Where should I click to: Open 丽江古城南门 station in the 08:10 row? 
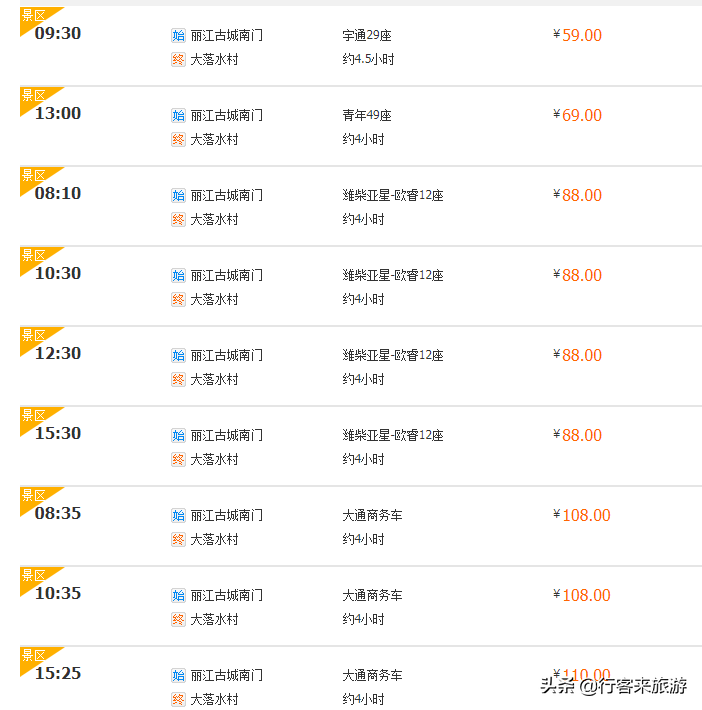pos(226,196)
